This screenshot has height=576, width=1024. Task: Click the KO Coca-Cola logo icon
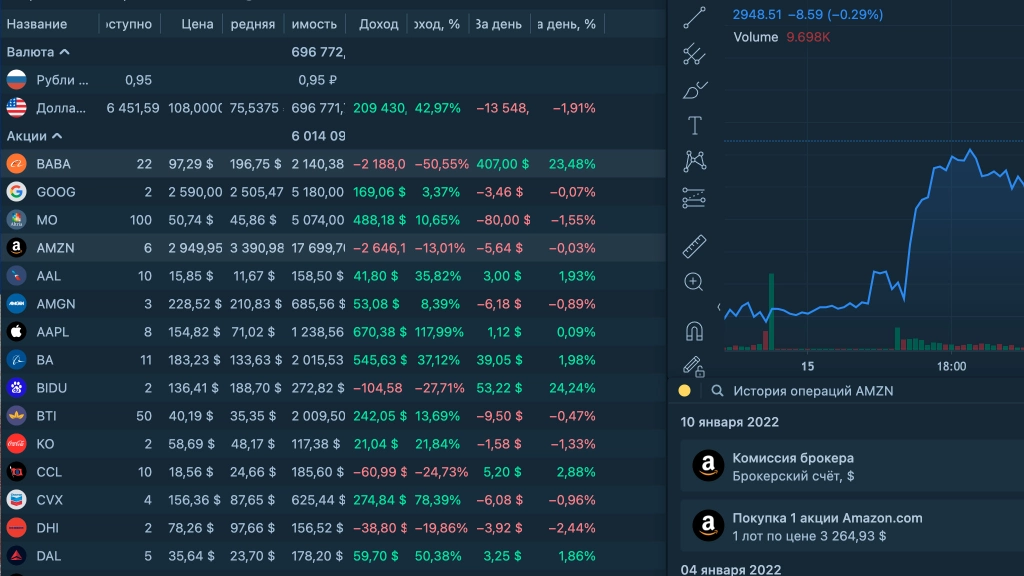16,444
